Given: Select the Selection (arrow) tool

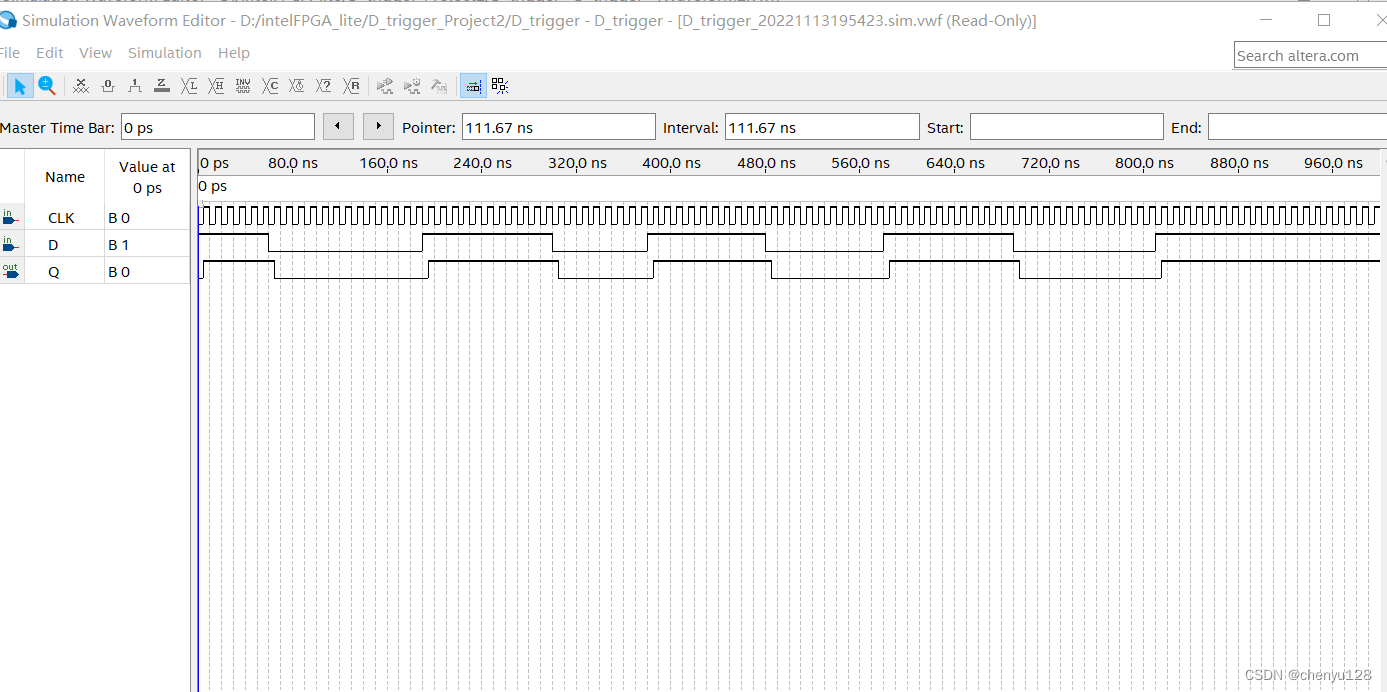Looking at the screenshot, I should pos(19,86).
